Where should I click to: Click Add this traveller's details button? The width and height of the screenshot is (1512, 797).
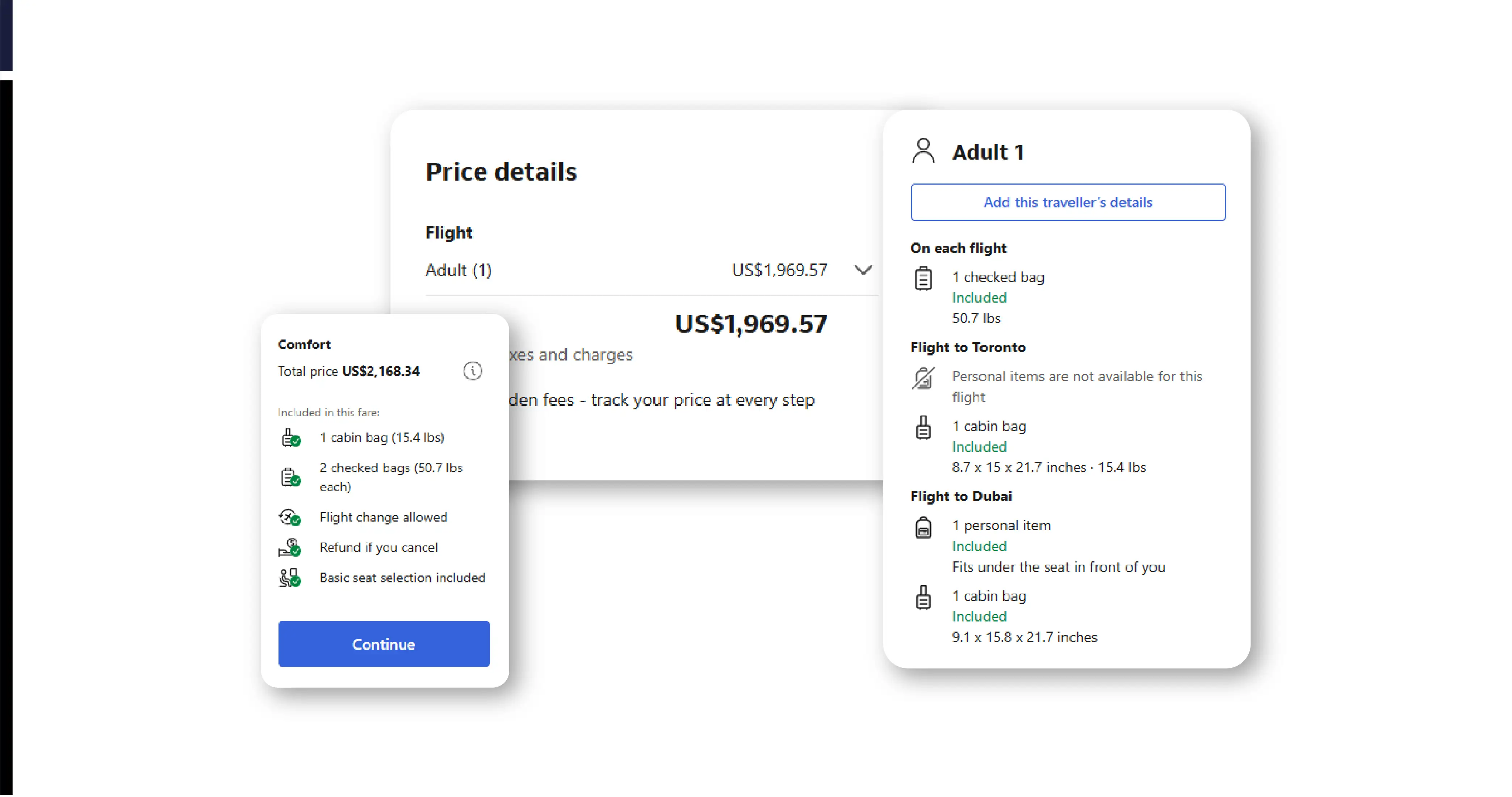pos(1068,202)
